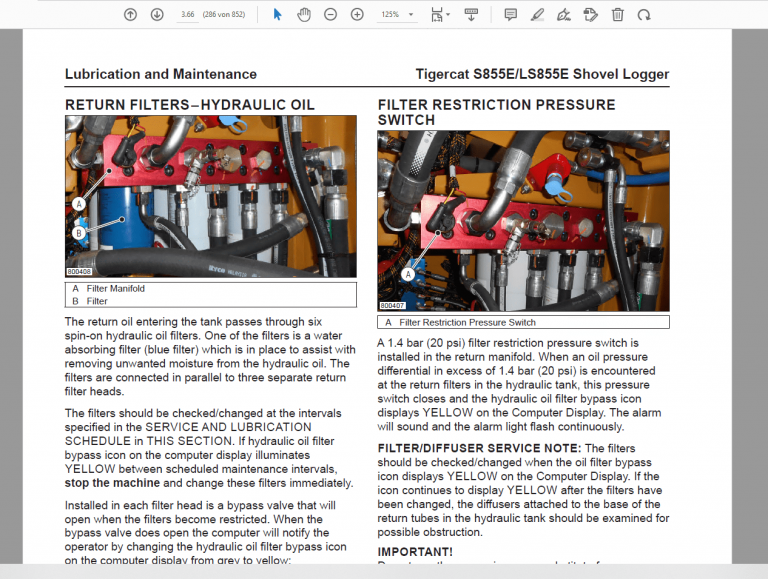Click the IMPORTANT! heading
The width and height of the screenshot is (768, 579).
[x=415, y=552]
